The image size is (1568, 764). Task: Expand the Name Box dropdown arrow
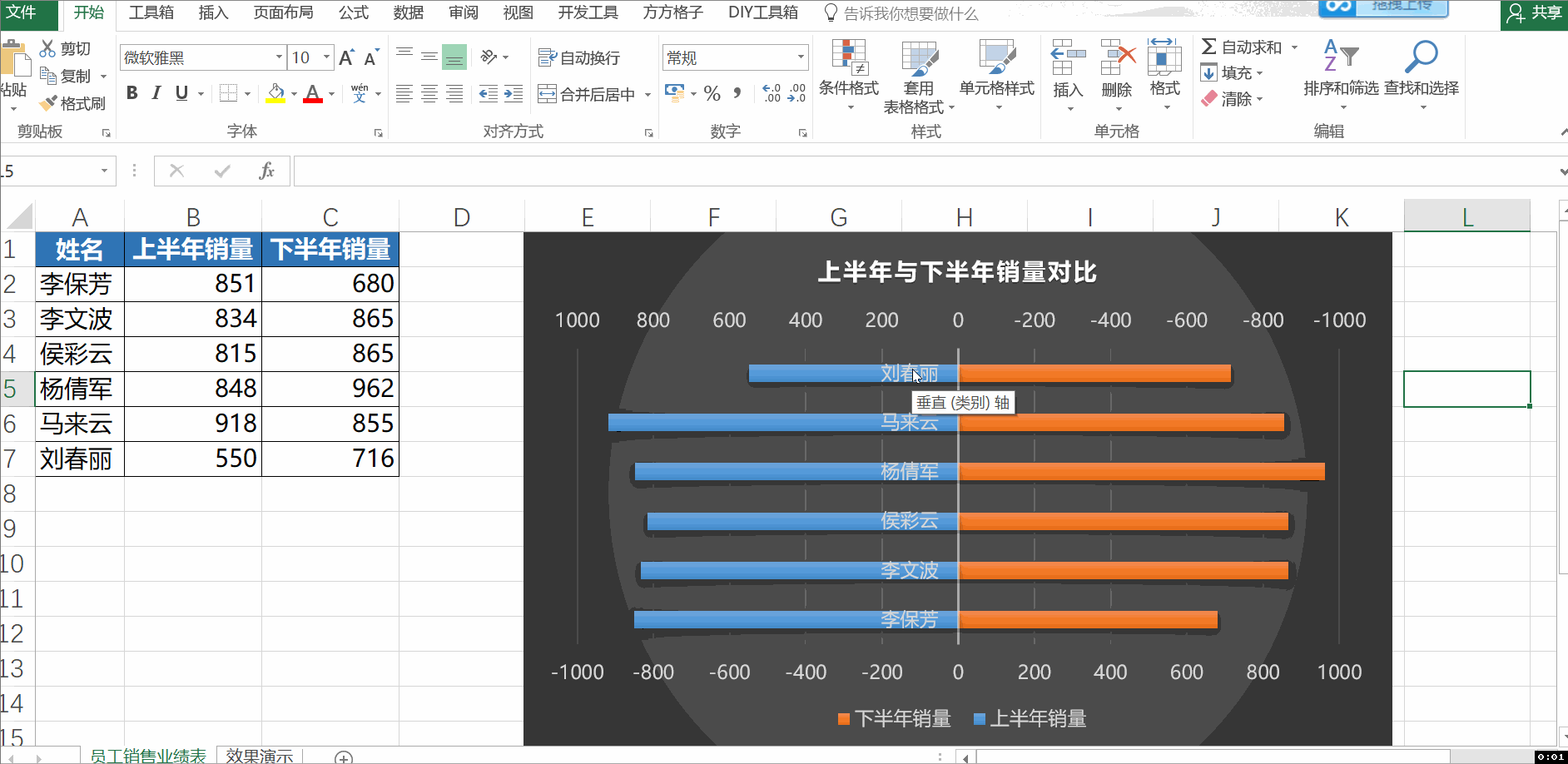point(104,171)
